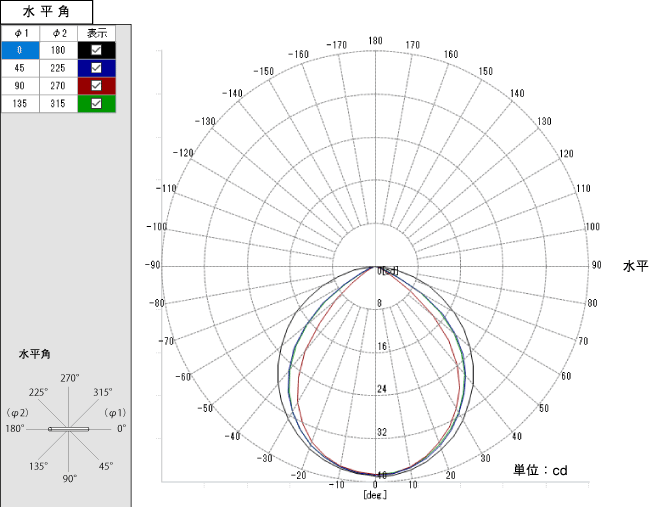Select the highlighted φ1 cell value 0

click(x=20, y=50)
